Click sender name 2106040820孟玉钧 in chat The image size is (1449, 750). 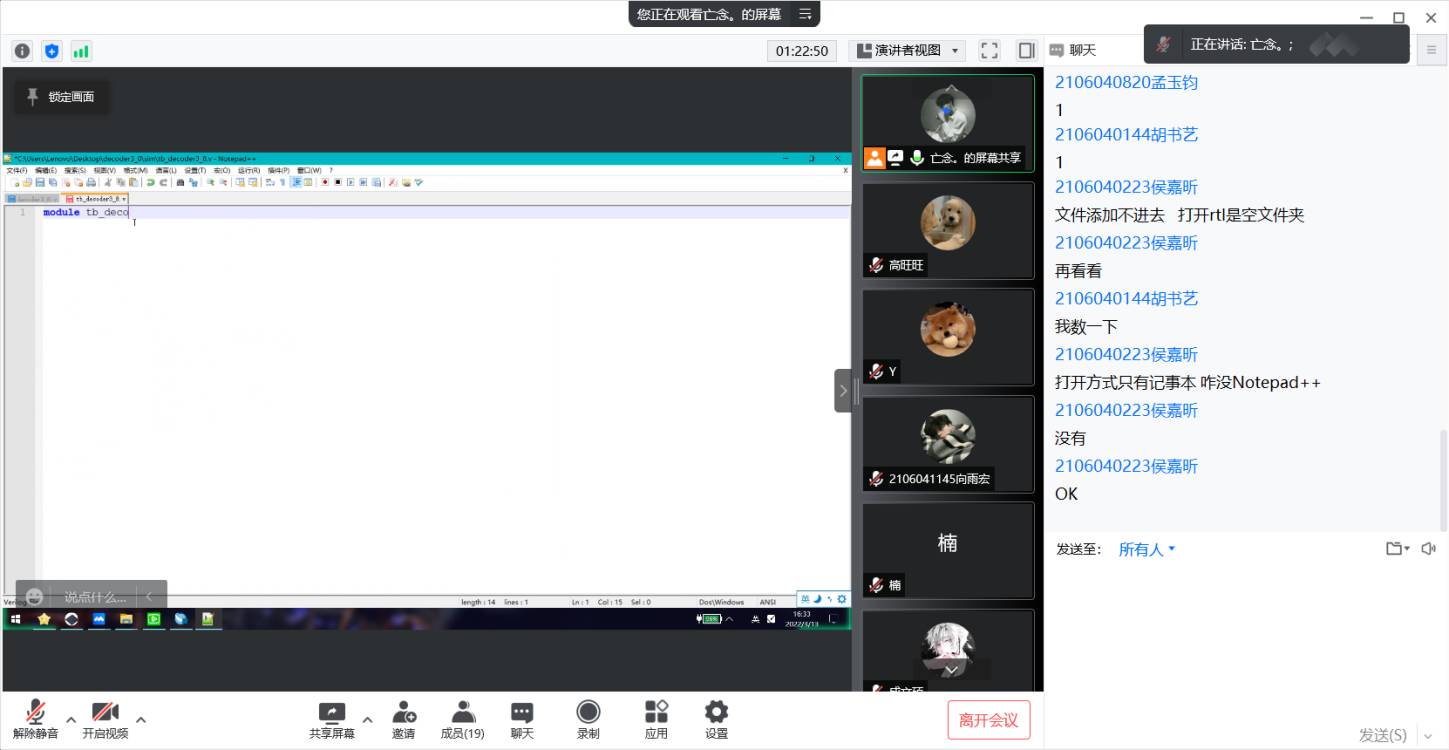pos(1126,82)
